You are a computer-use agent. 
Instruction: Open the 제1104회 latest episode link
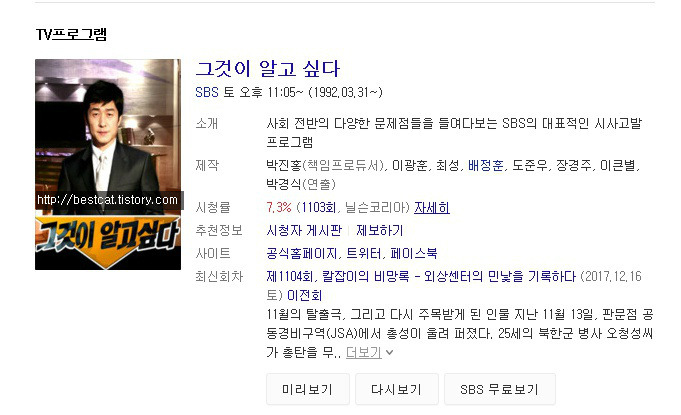tap(421, 277)
